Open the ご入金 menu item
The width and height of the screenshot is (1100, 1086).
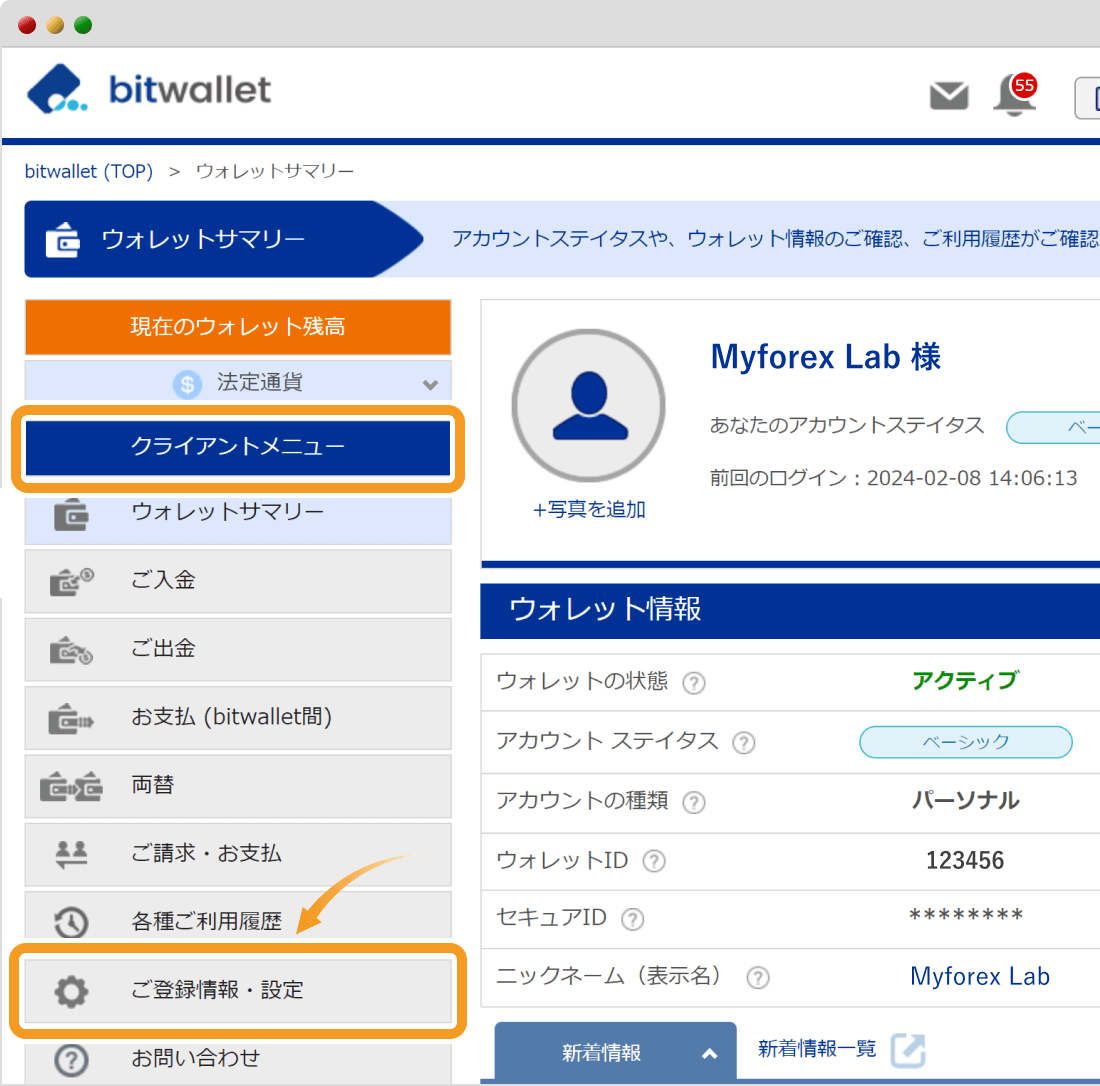click(x=238, y=582)
